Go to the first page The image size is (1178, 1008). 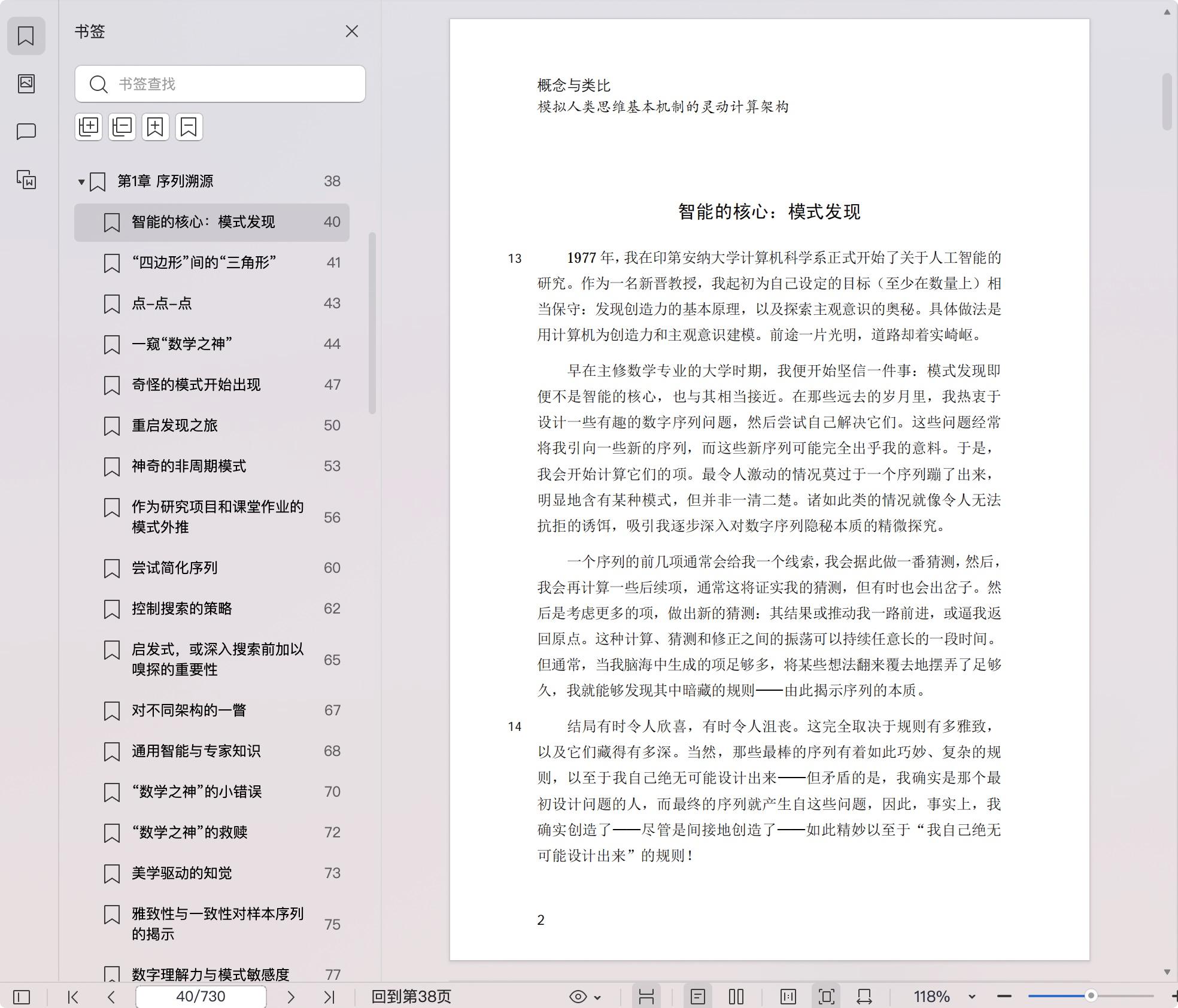[x=73, y=997]
